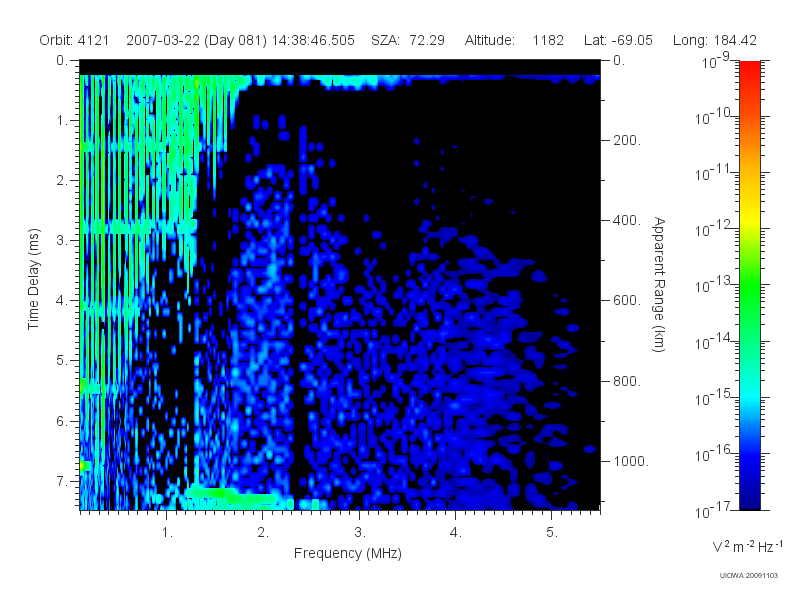800x600 pixels.
Task: Click the Lat: -69.05 header text
Action: point(618,40)
